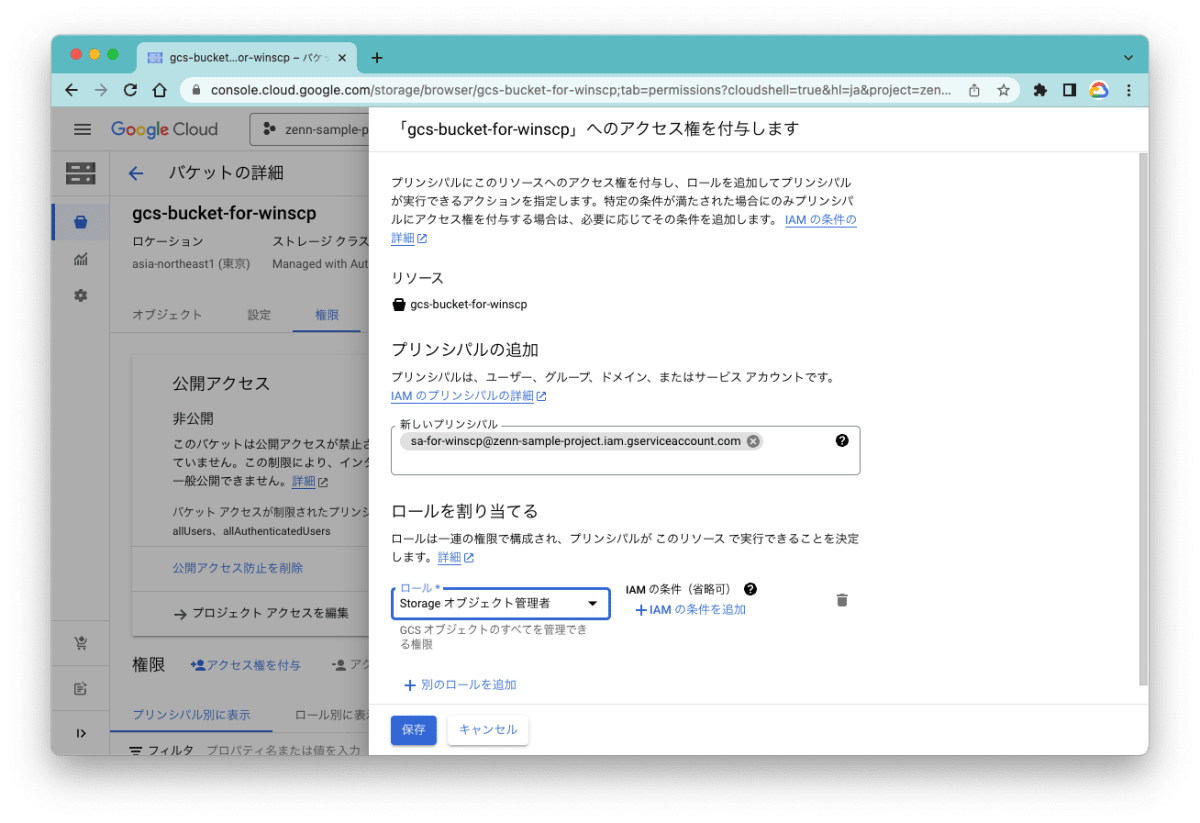Open the browser home page
The image size is (1200, 823).
[159, 90]
